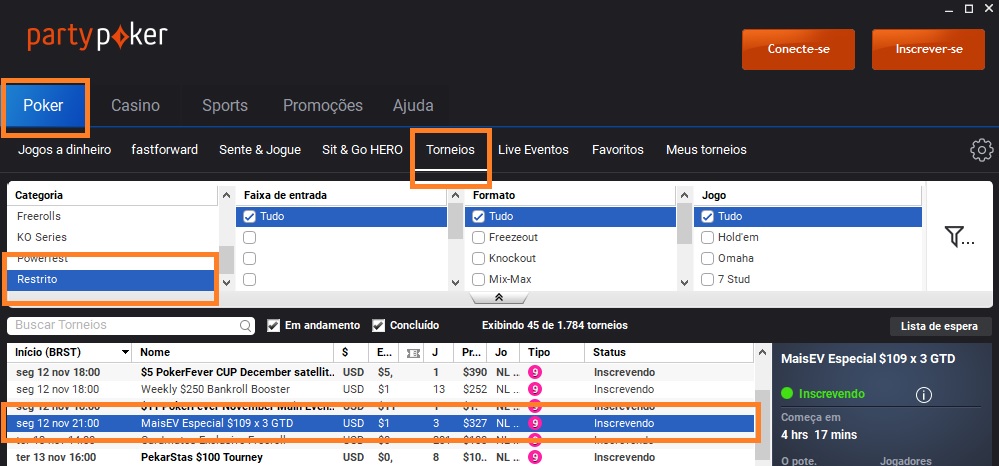Click the search magnifier icon
This screenshot has height=466, width=999.
(245, 326)
